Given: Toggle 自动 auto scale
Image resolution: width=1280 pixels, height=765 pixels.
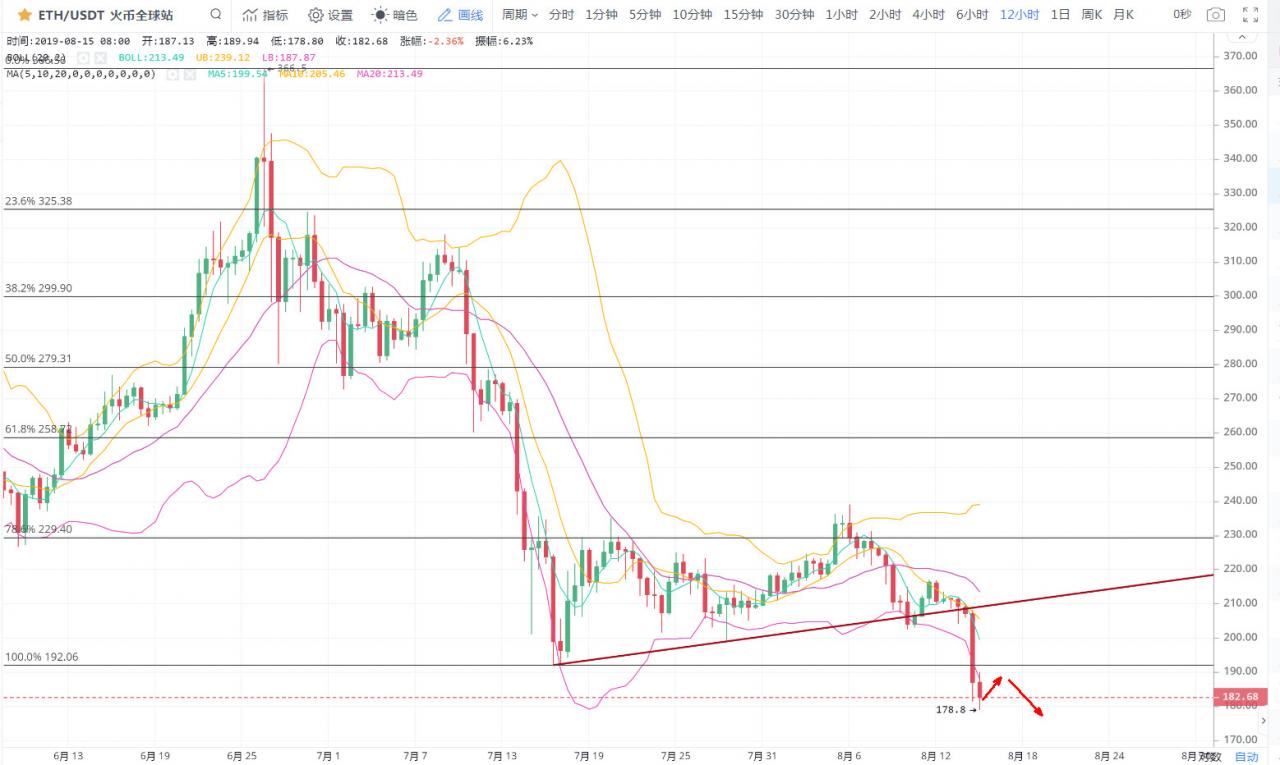Looking at the screenshot, I should (1247, 756).
